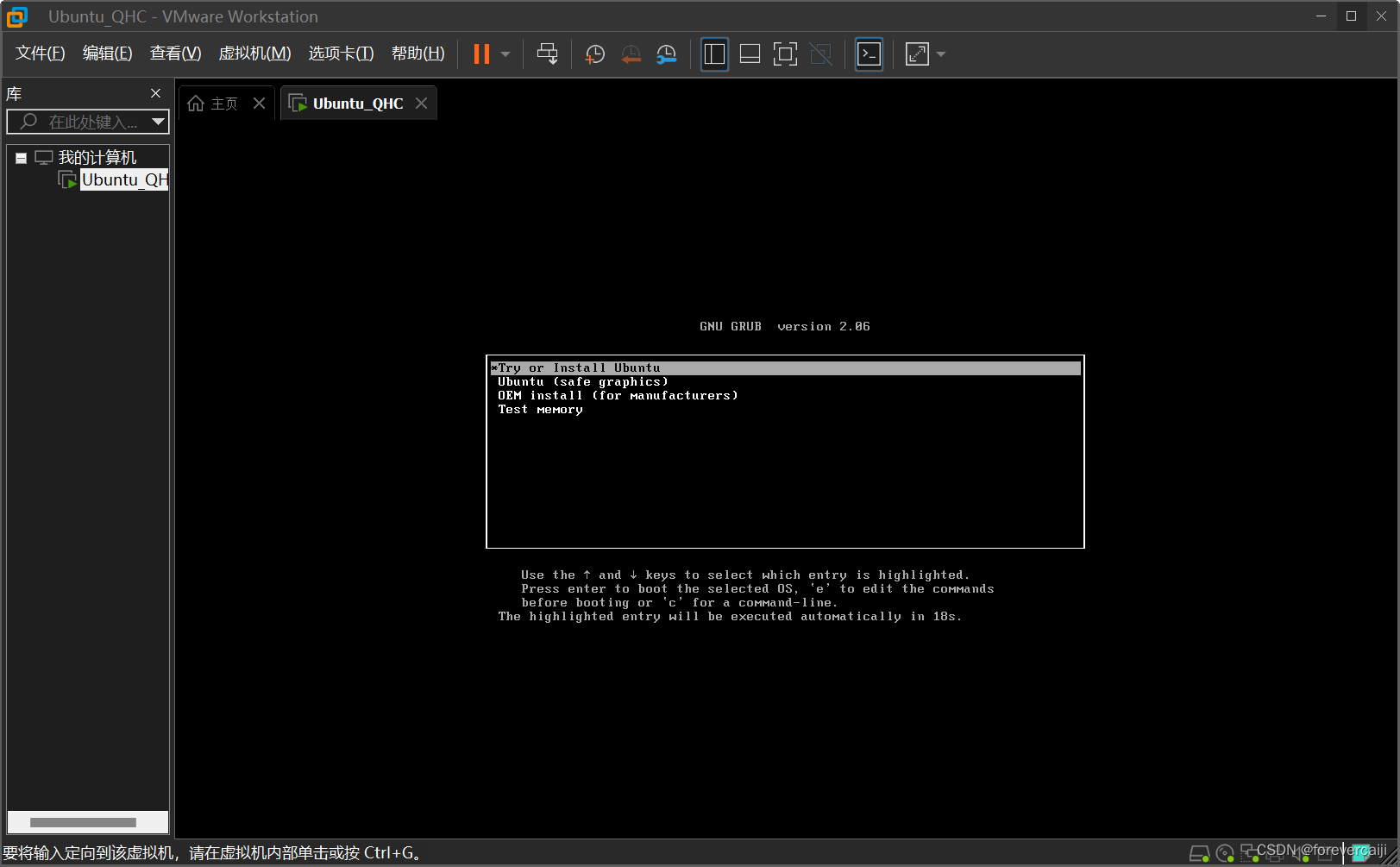
Task: Open the 选项卡(T) menu
Action: pos(341,53)
